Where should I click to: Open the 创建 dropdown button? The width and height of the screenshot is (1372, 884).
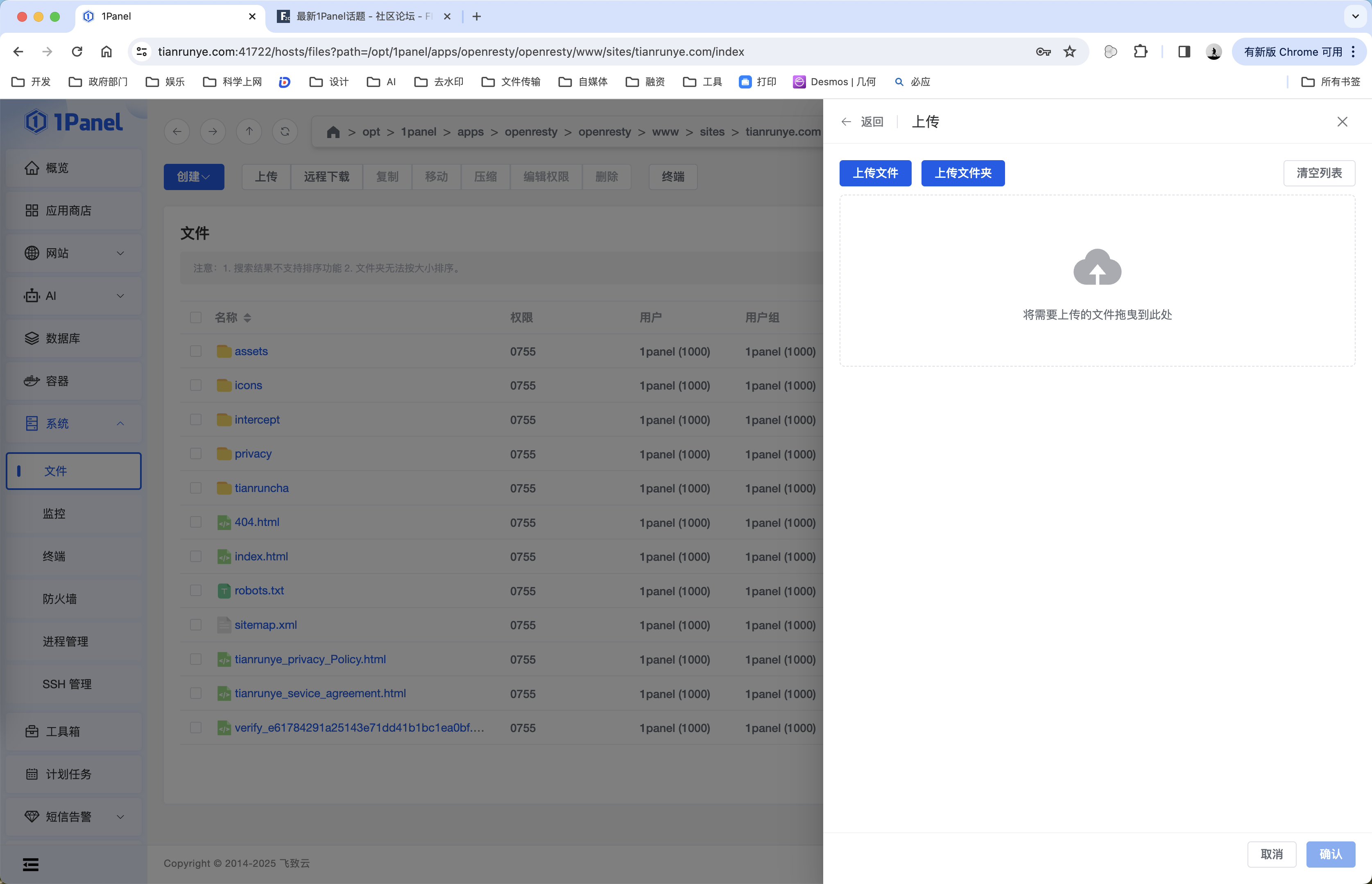pyautogui.click(x=194, y=177)
